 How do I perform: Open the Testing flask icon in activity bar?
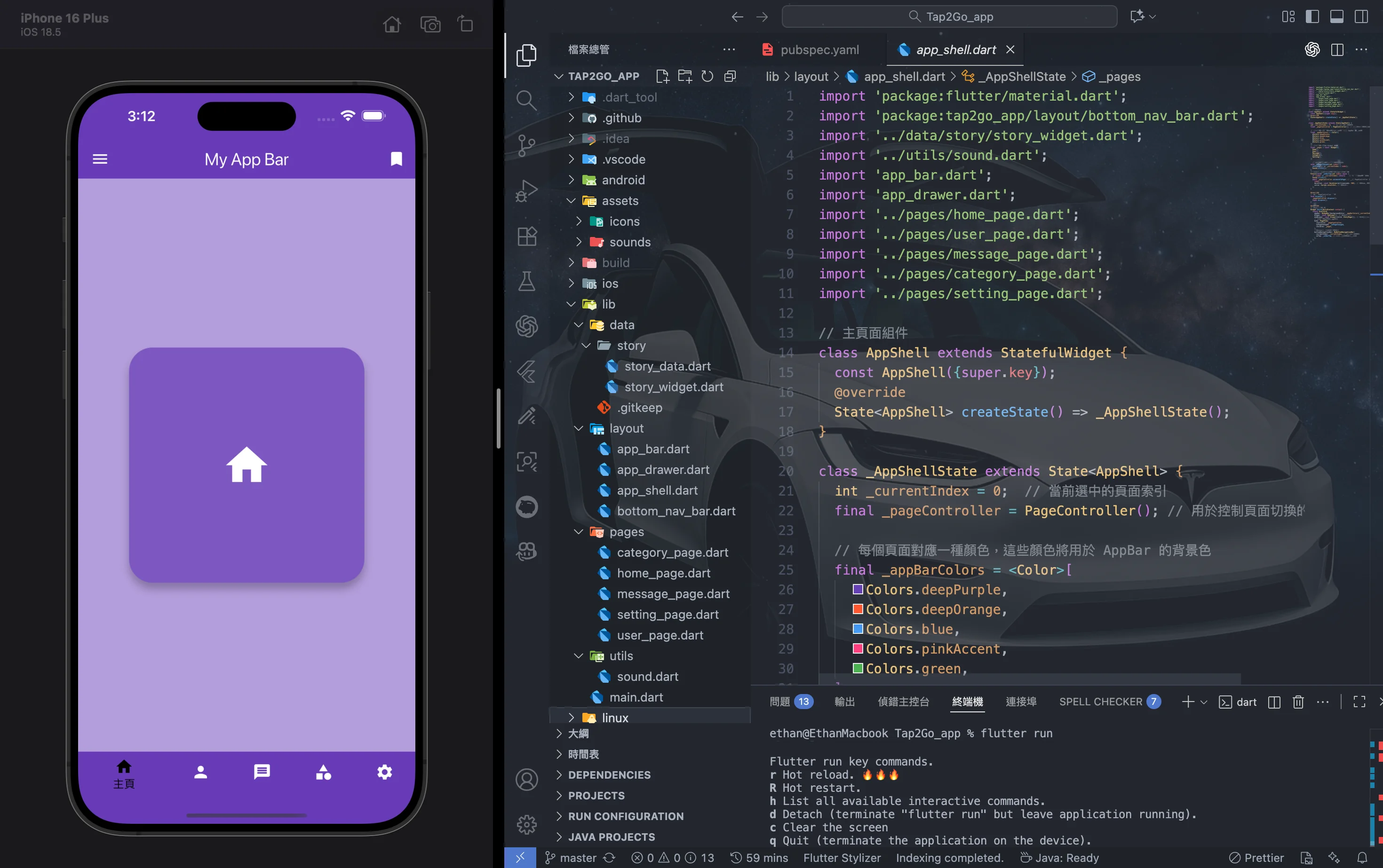(526, 281)
